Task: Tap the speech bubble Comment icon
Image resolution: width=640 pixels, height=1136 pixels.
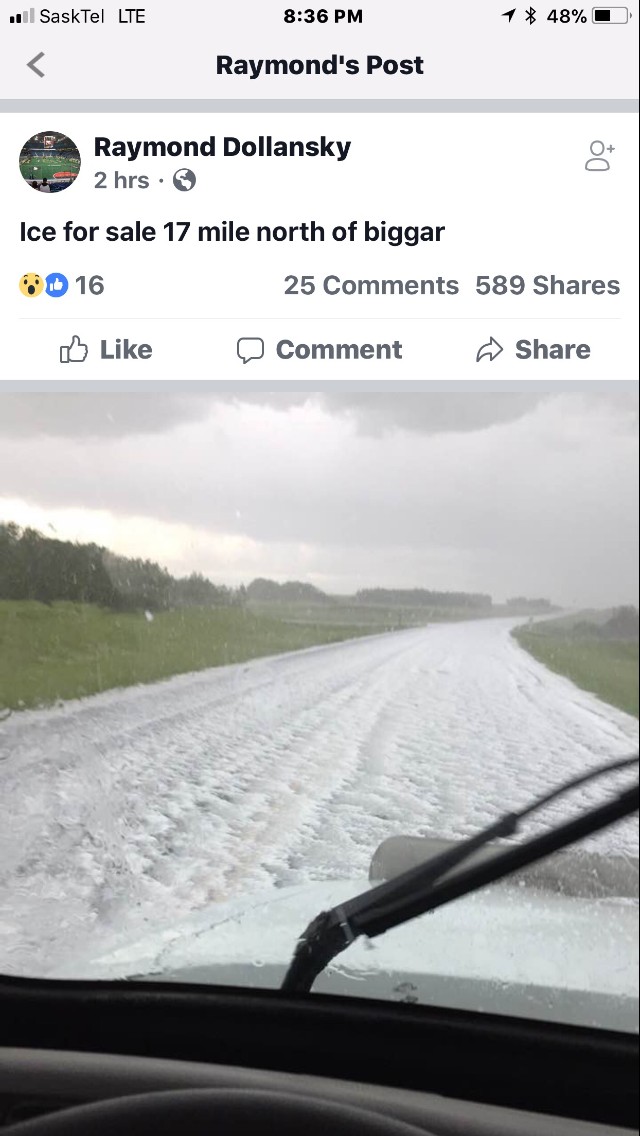Action: pyautogui.click(x=250, y=350)
